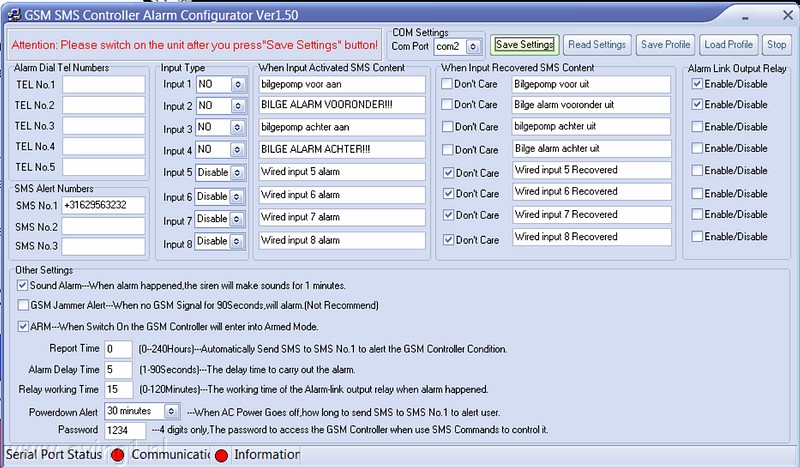Click the TEL No.5 input field
The height and width of the screenshot is (468, 800).
104,167
